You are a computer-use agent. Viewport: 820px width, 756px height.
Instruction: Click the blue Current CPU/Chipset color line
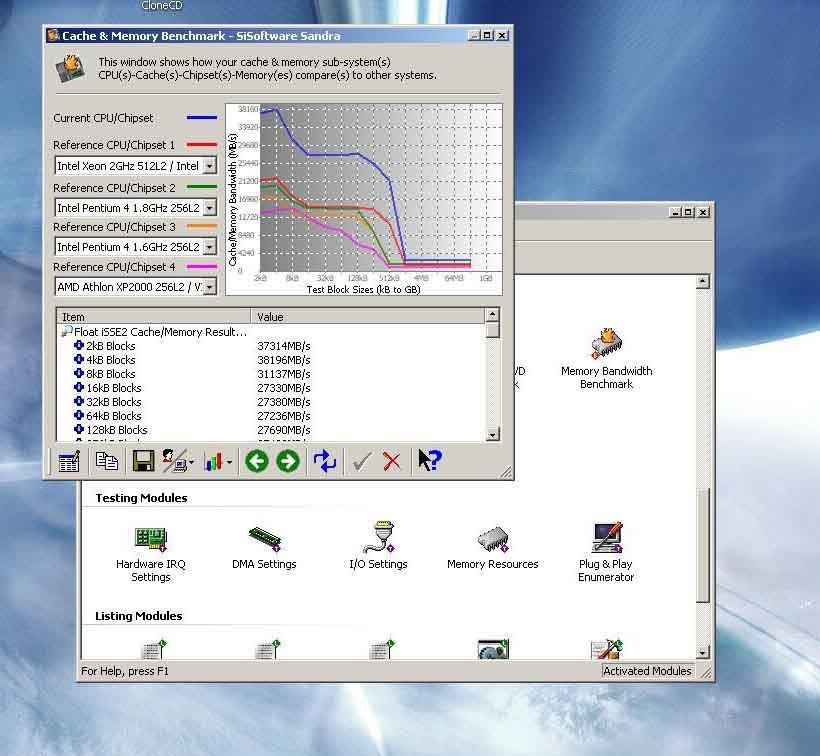[x=202, y=118]
